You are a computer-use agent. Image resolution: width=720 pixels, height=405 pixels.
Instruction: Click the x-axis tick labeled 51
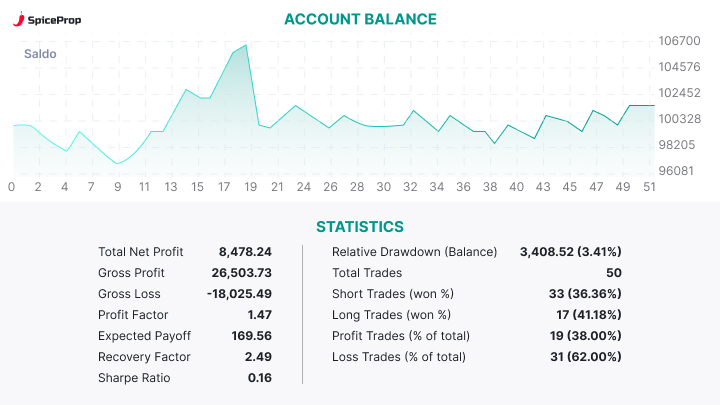point(651,187)
